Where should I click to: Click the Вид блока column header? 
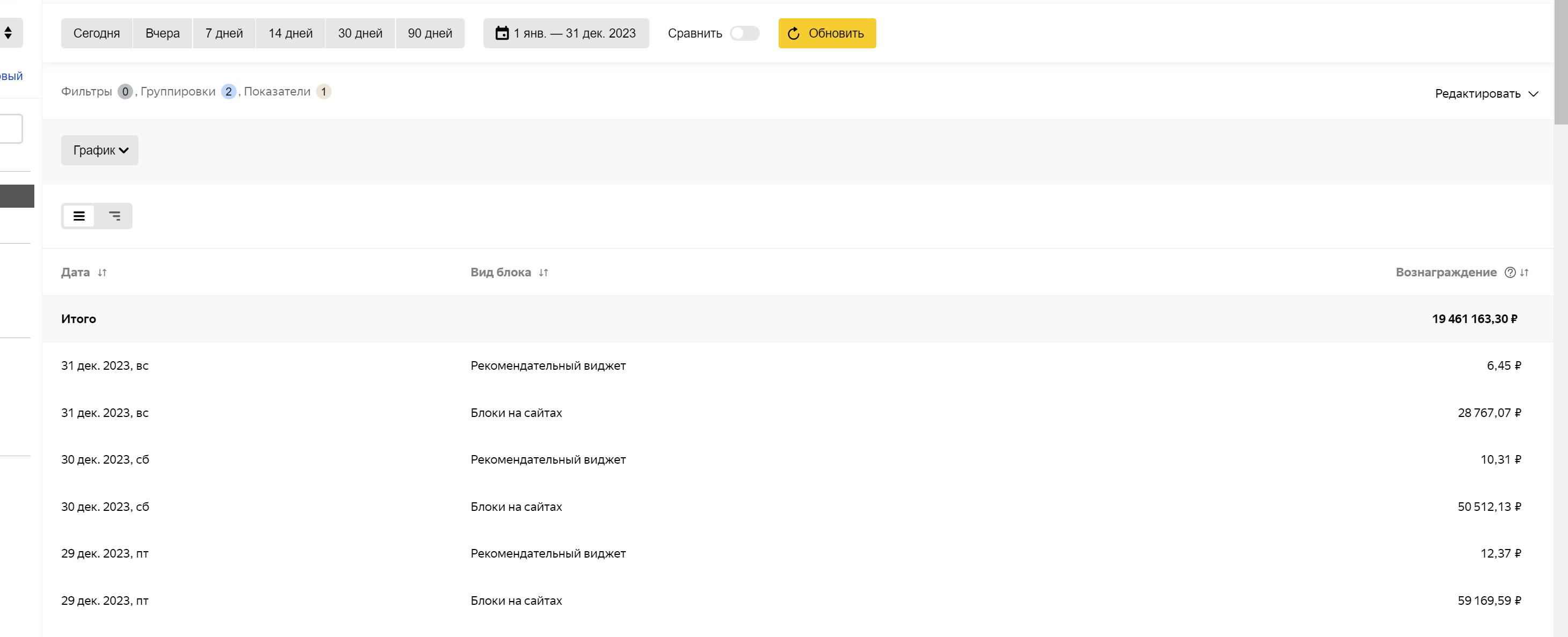[x=500, y=272]
